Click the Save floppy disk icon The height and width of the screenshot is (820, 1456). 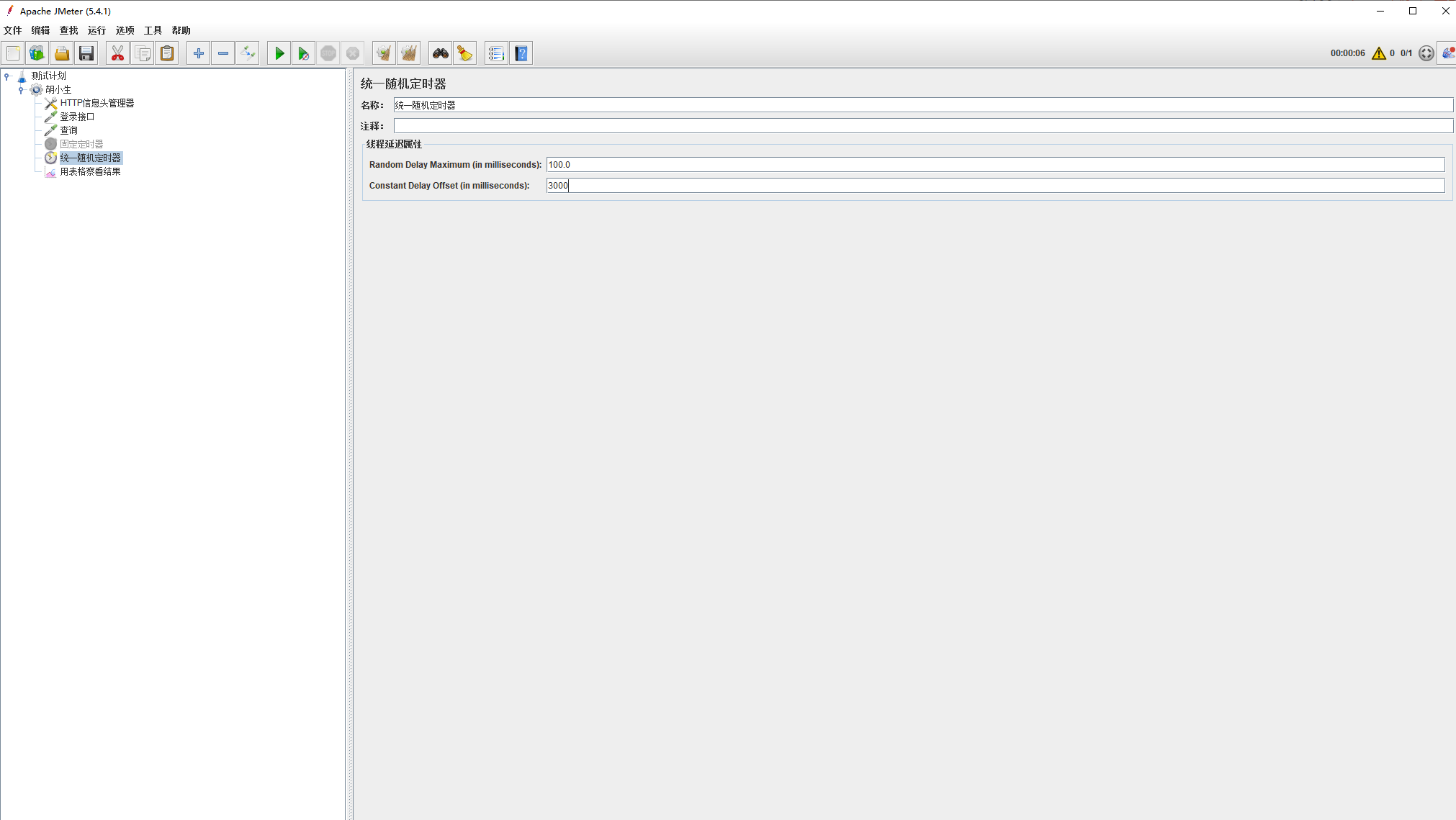(86, 53)
